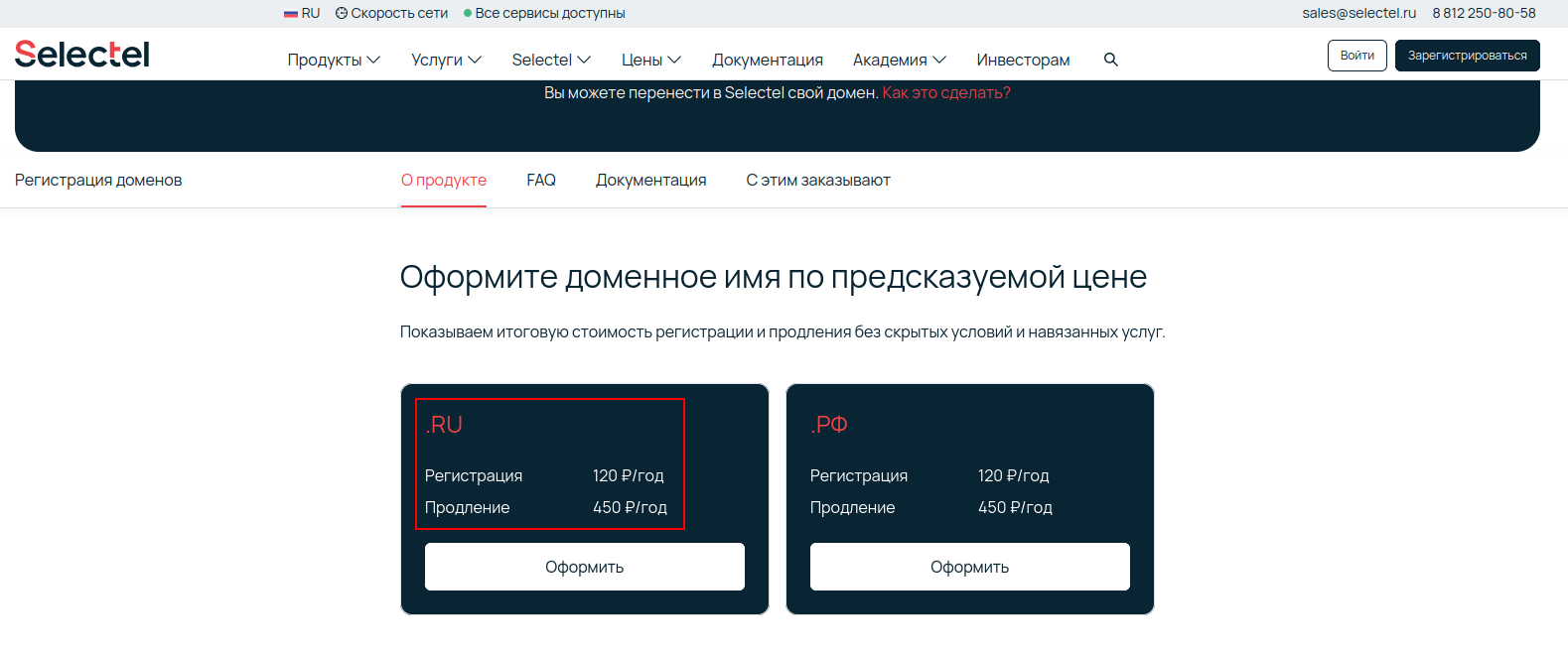The height and width of the screenshot is (655, 1568).
Task: Switch to the Документация section tab
Action: pyautogui.click(x=651, y=180)
